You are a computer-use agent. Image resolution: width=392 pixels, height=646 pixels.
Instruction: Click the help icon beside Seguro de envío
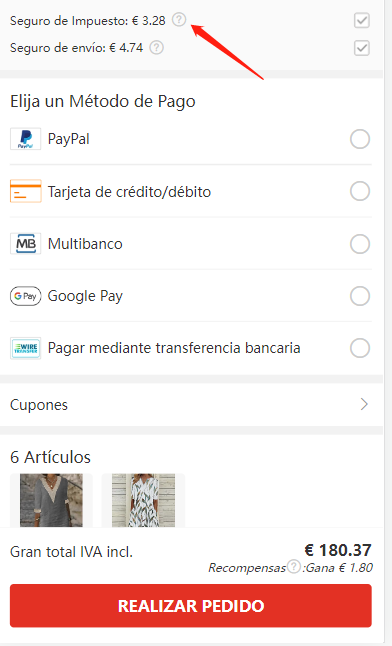click(x=156, y=47)
